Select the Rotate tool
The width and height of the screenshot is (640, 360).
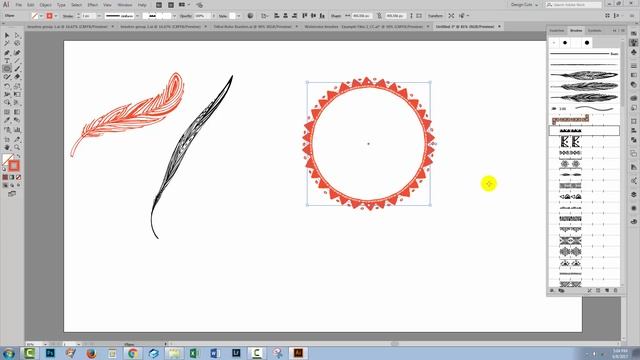click(x=7, y=86)
